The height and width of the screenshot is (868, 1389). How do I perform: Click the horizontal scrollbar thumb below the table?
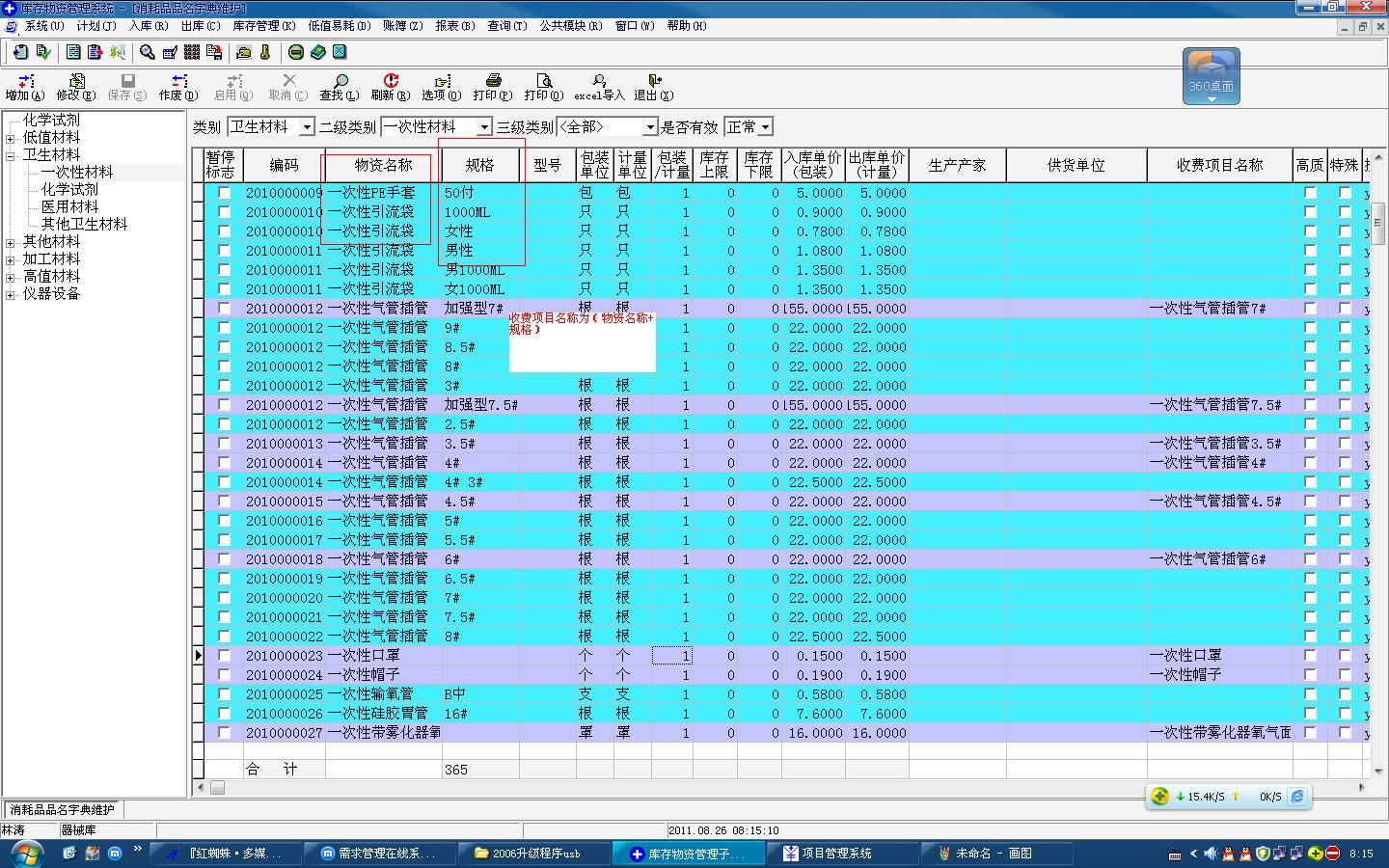218,788
